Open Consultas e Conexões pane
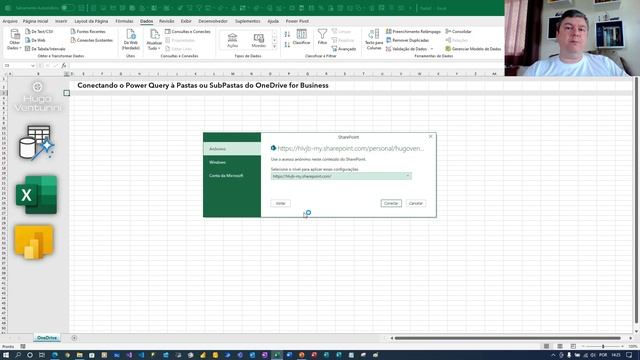640x360 pixels. click(188, 31)
